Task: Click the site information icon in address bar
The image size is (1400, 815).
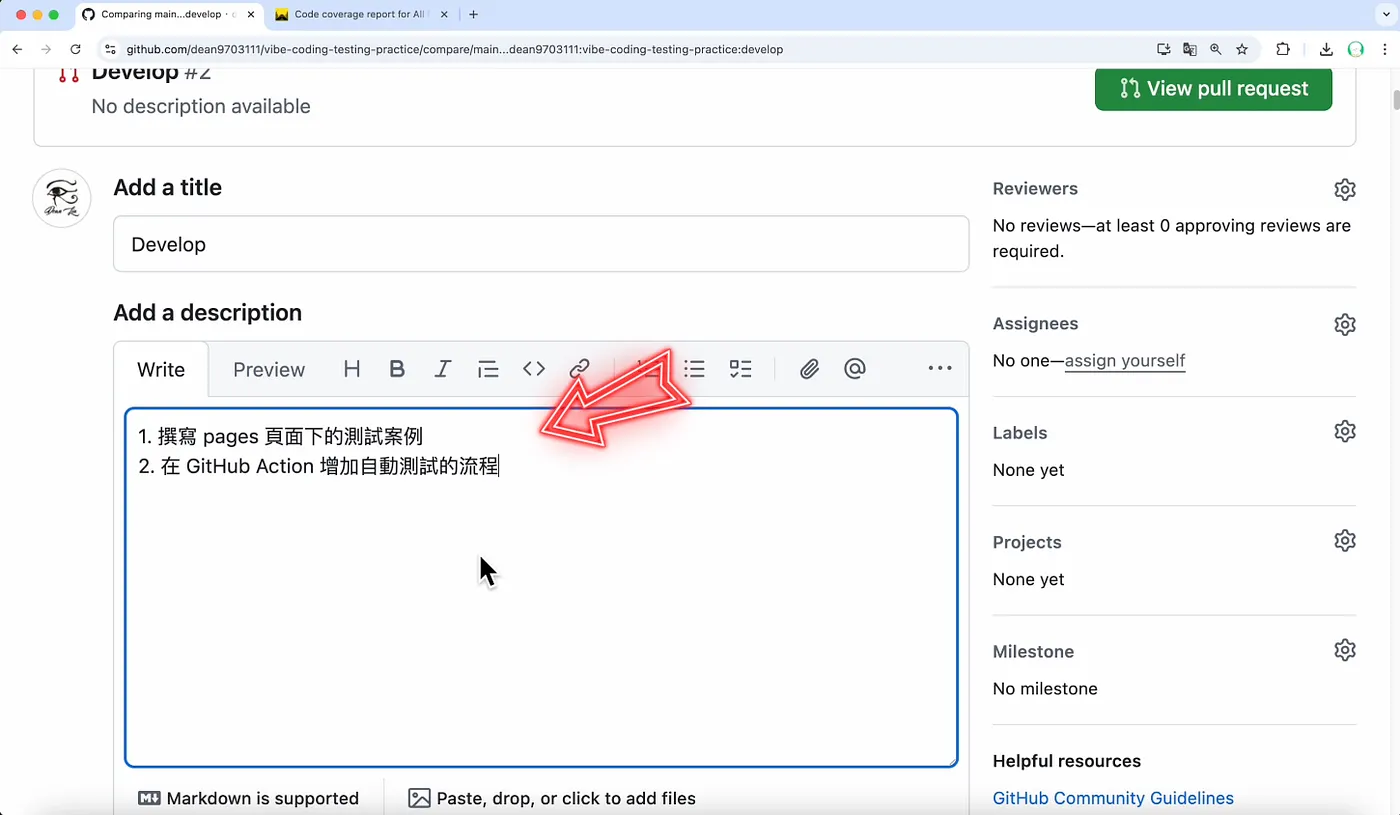Action: click(110, 49)
